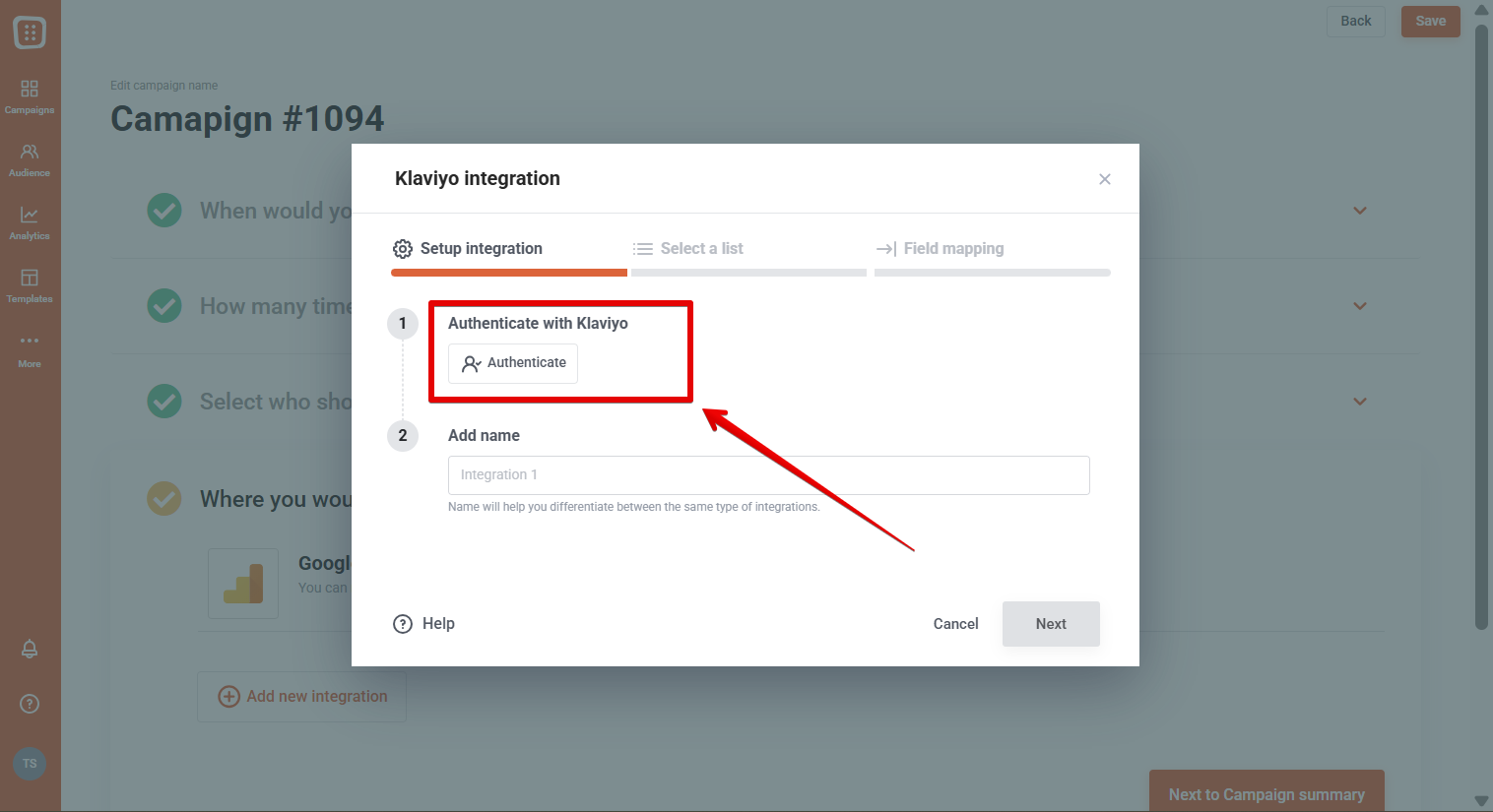
Task: Open the sidebar help question-mark icon
Action: pos(30,704)
